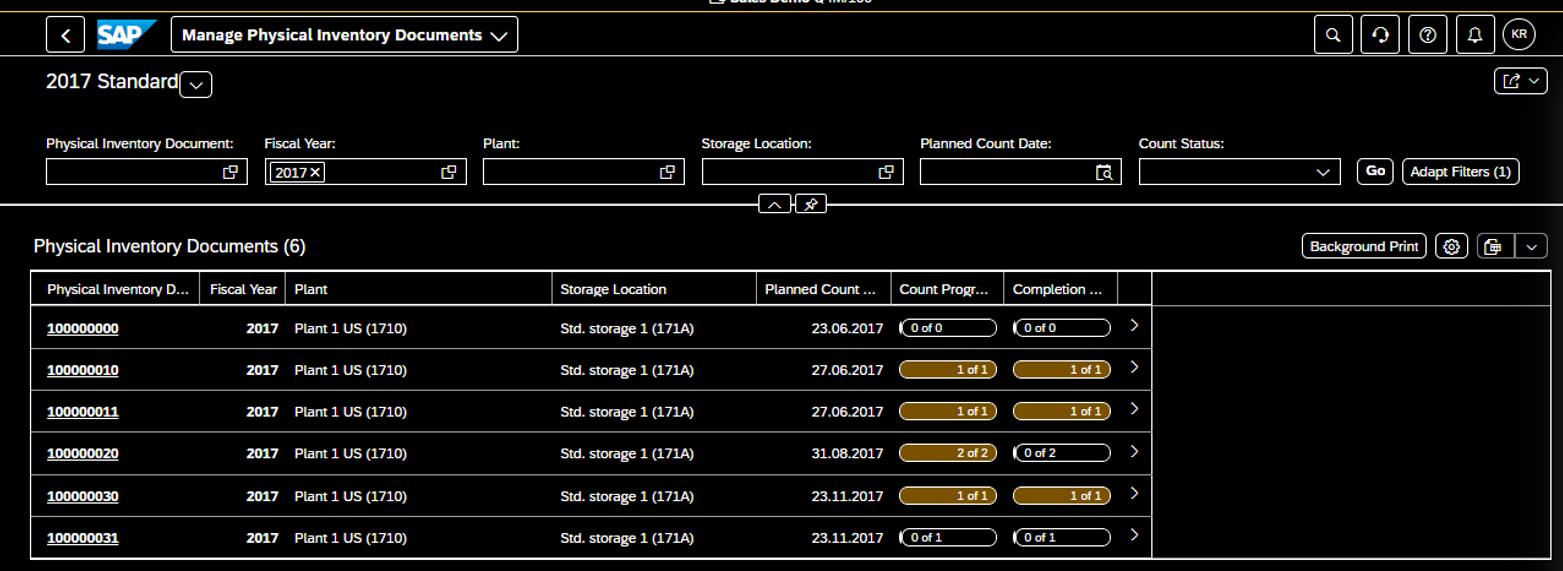Open document link 100000011
The height and width of the screenshot is (571, 1563).
pyautogui.click(x=83, y=412)
